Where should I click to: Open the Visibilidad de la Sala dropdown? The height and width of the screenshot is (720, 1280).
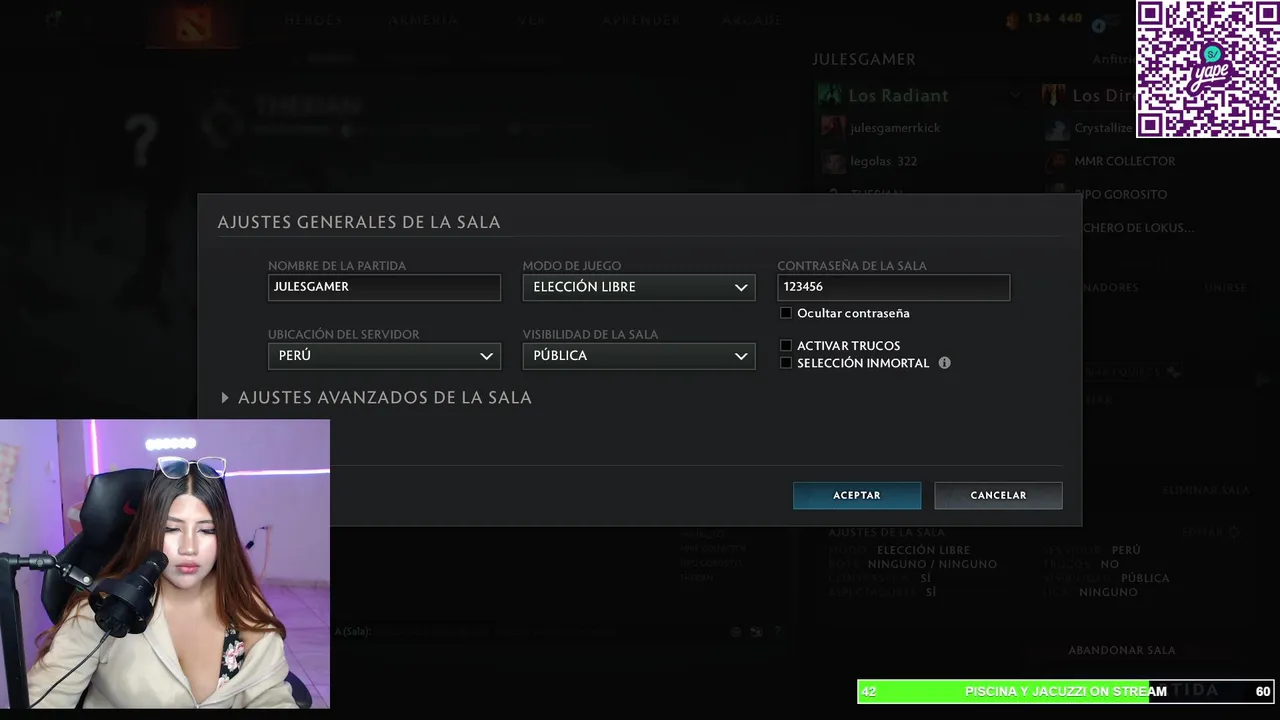point(639,356)
